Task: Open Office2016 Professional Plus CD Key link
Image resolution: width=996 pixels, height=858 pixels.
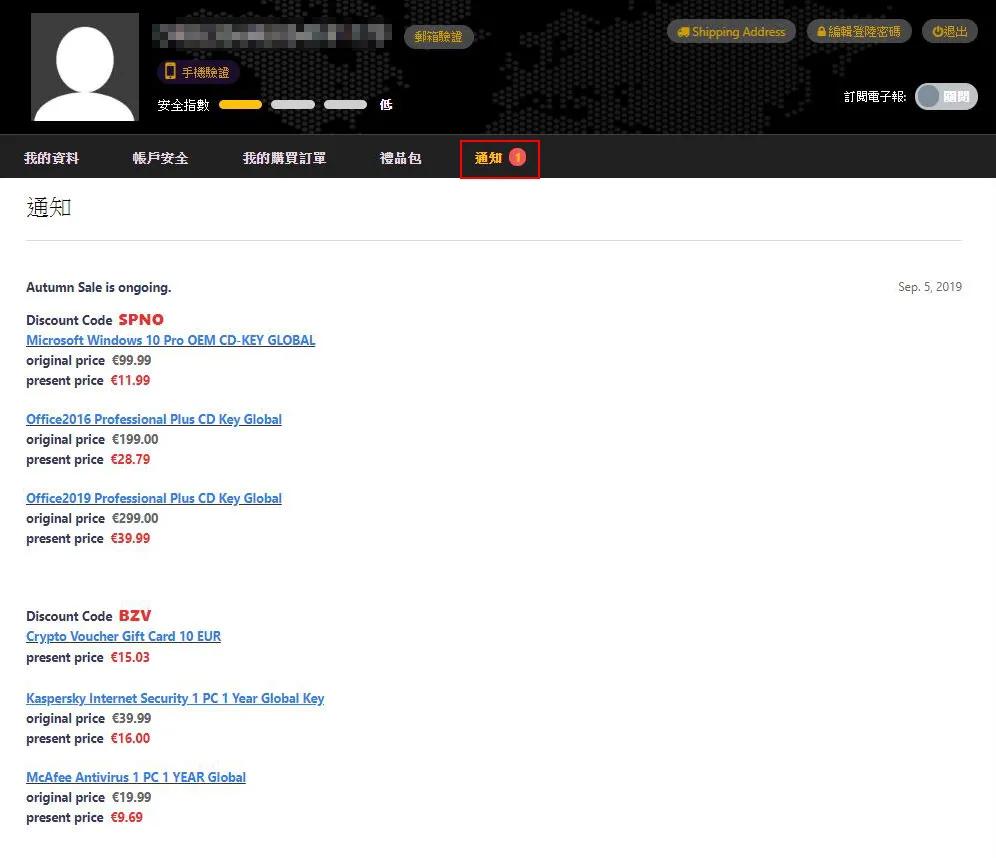Action: click(x=154, y=419)
